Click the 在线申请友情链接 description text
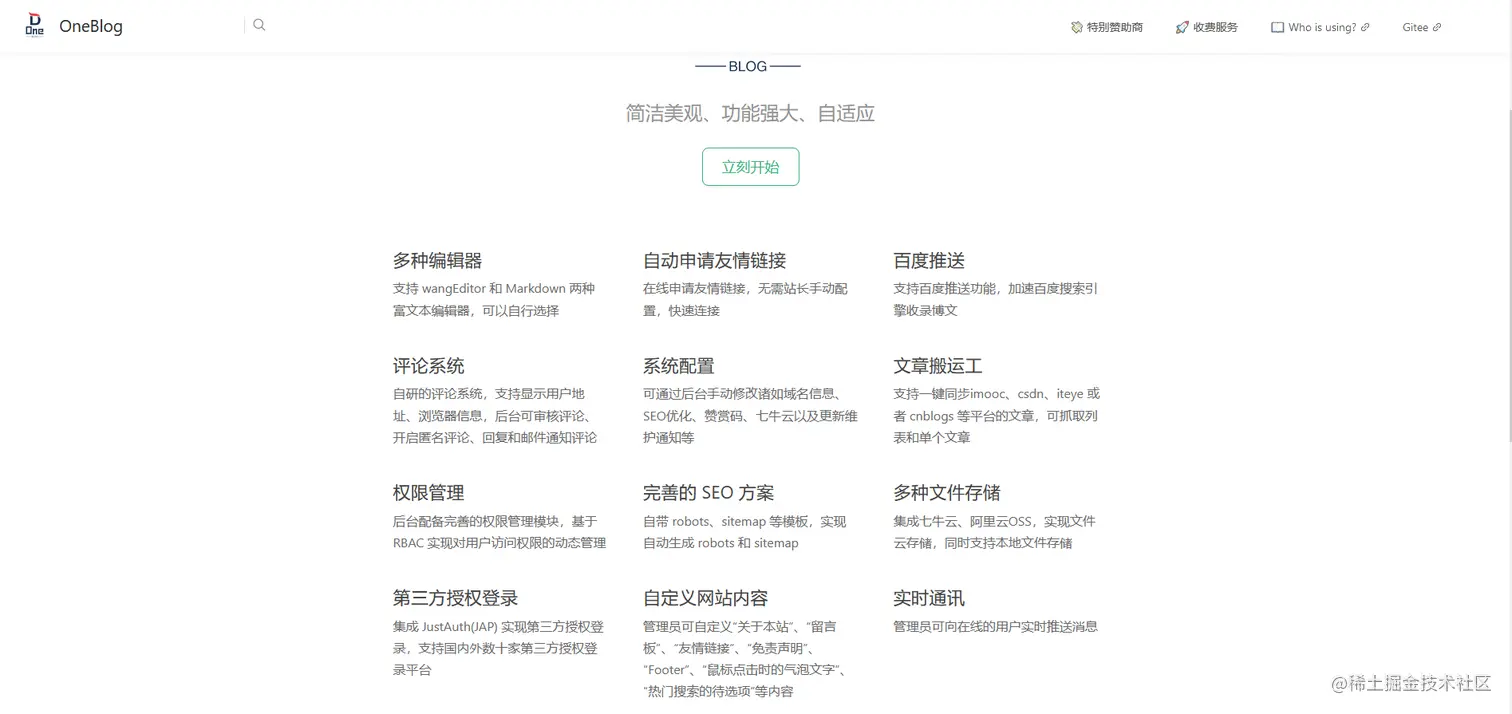1512x714 pixels. click(745, 299)
